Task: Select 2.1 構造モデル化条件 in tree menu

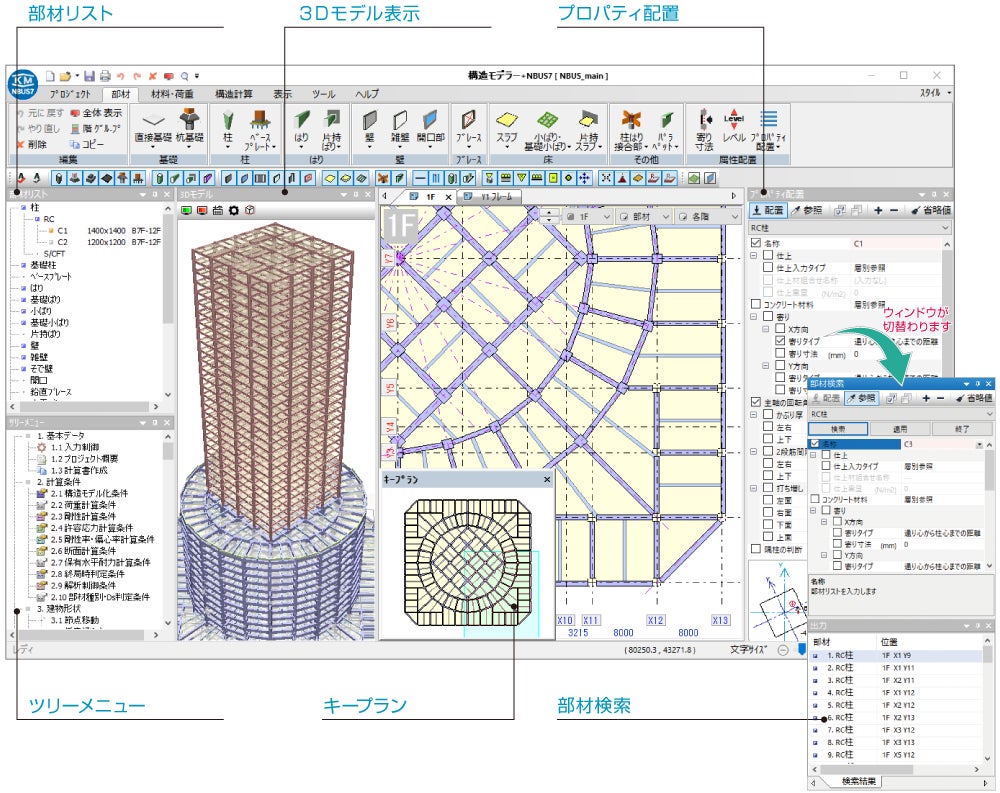Action: coord(90,493)
